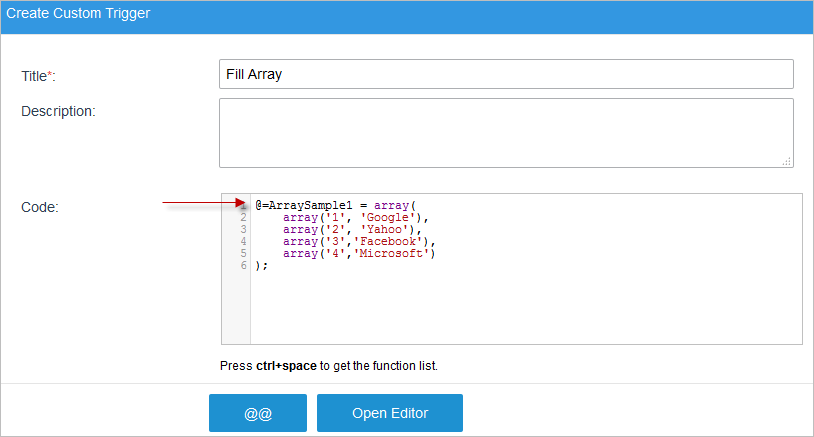The image size is (814, 437).
Task: Place cursor on the 'Facebook' array line
Action: point(359,241)
